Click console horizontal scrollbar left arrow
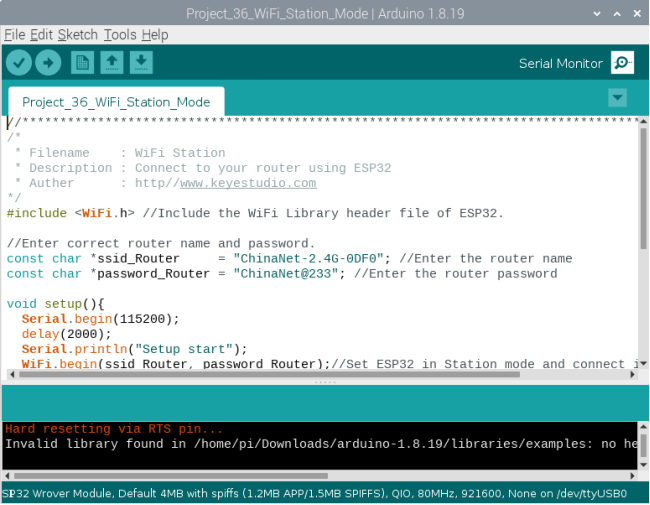Viewport: 650px width, 505px height. point(7,476)
